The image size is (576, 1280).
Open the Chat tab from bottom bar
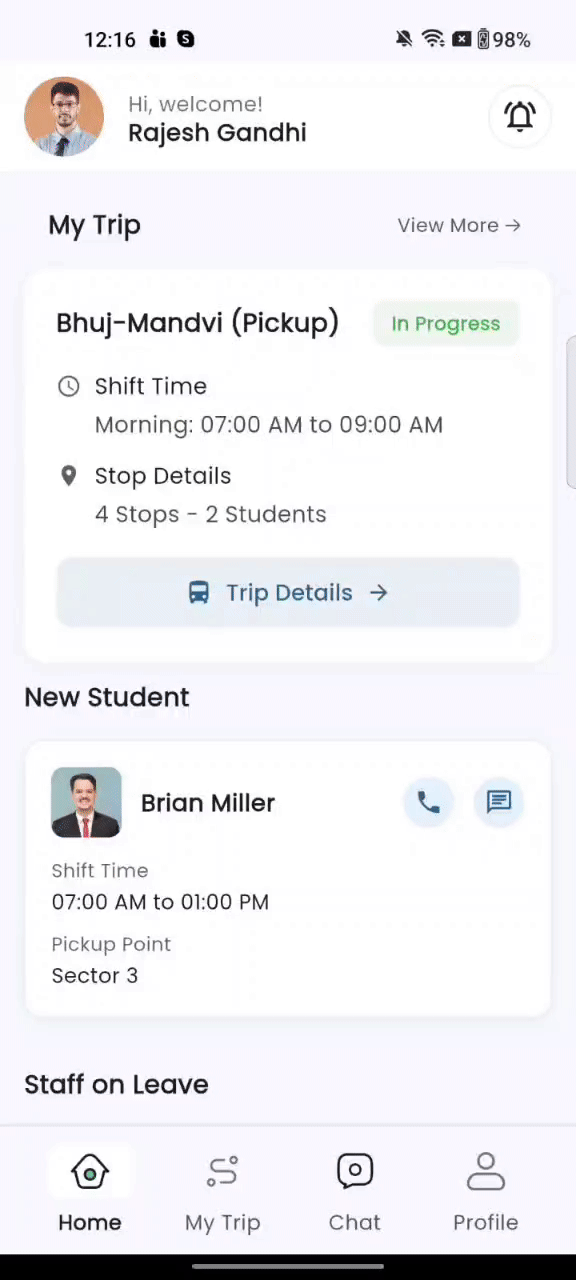[354, 1192]
